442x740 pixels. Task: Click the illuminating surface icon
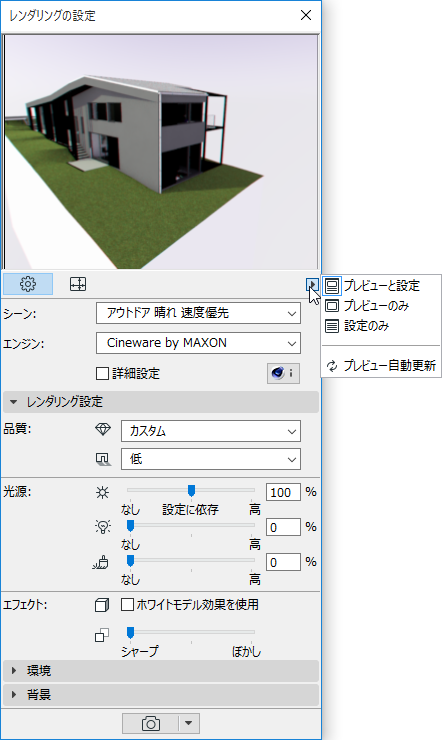101,562
